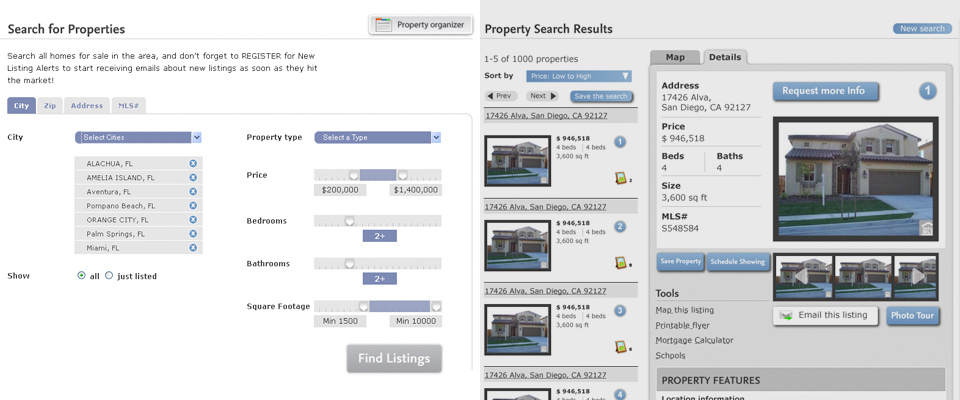Click Find Listings button
The width and height of the screenshot is (960, 400).
(394, 358)
